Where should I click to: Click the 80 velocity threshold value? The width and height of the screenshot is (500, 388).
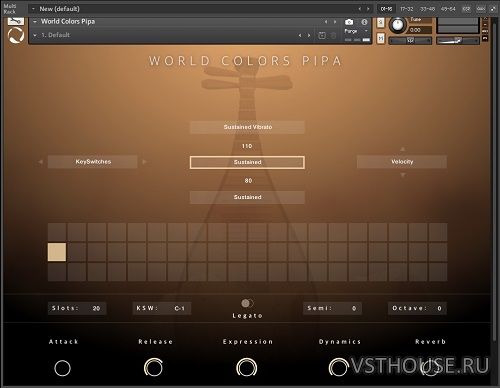point(248,181)
